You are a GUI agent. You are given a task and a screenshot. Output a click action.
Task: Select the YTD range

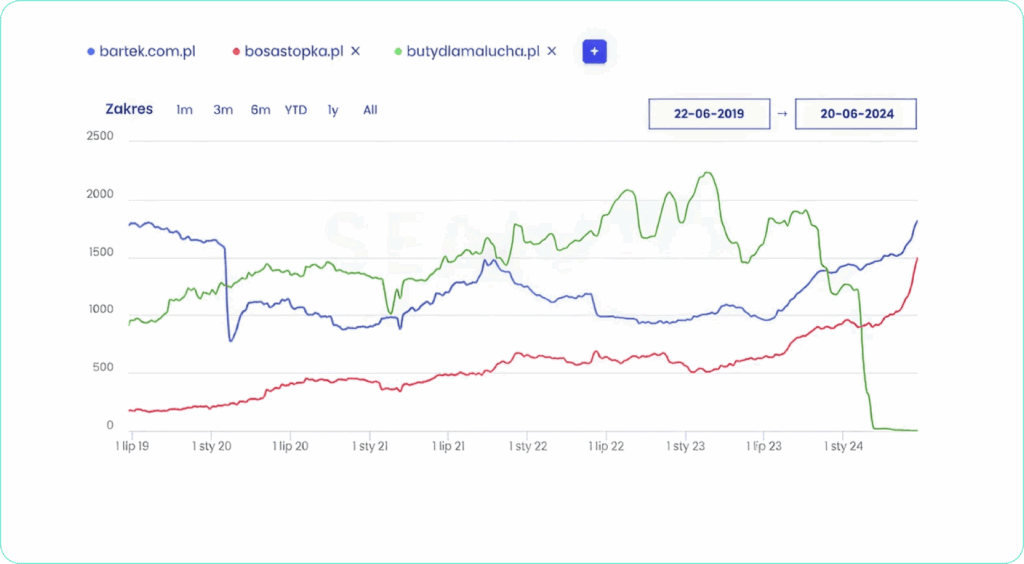296,110
